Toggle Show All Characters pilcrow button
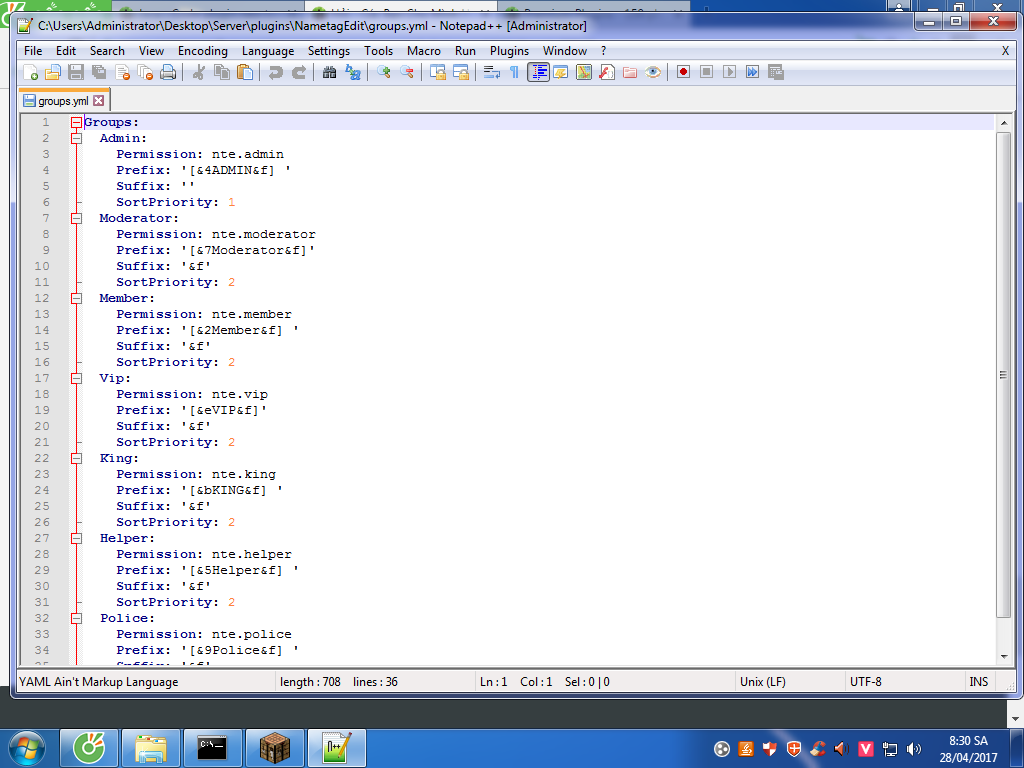The height and width of the screenshot is (768, 1024). click(514, 72)
